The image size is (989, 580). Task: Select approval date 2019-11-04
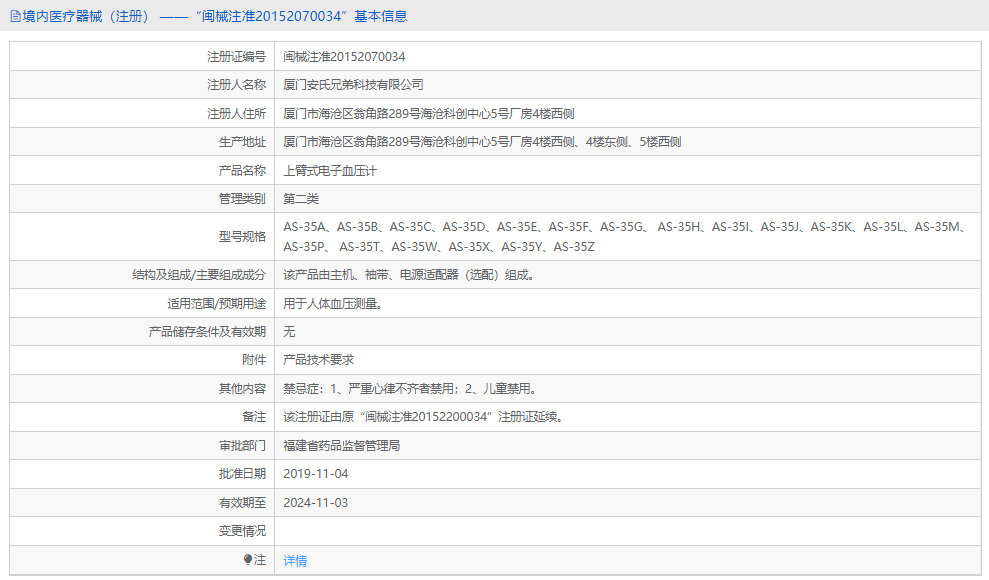pyautogui.click(x=315, y=473)
